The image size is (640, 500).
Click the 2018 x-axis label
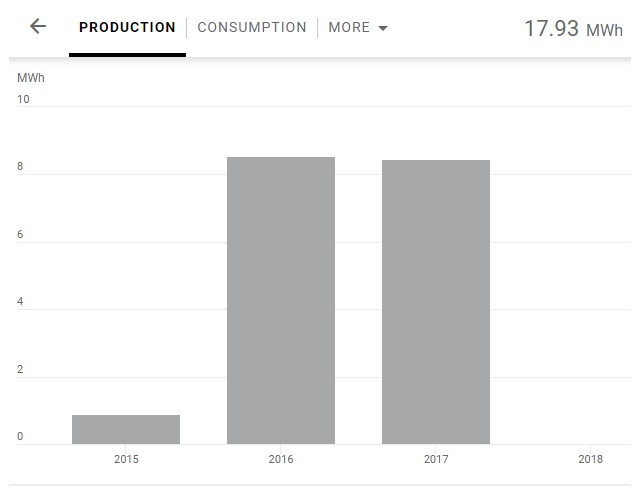tap(591, 460)
